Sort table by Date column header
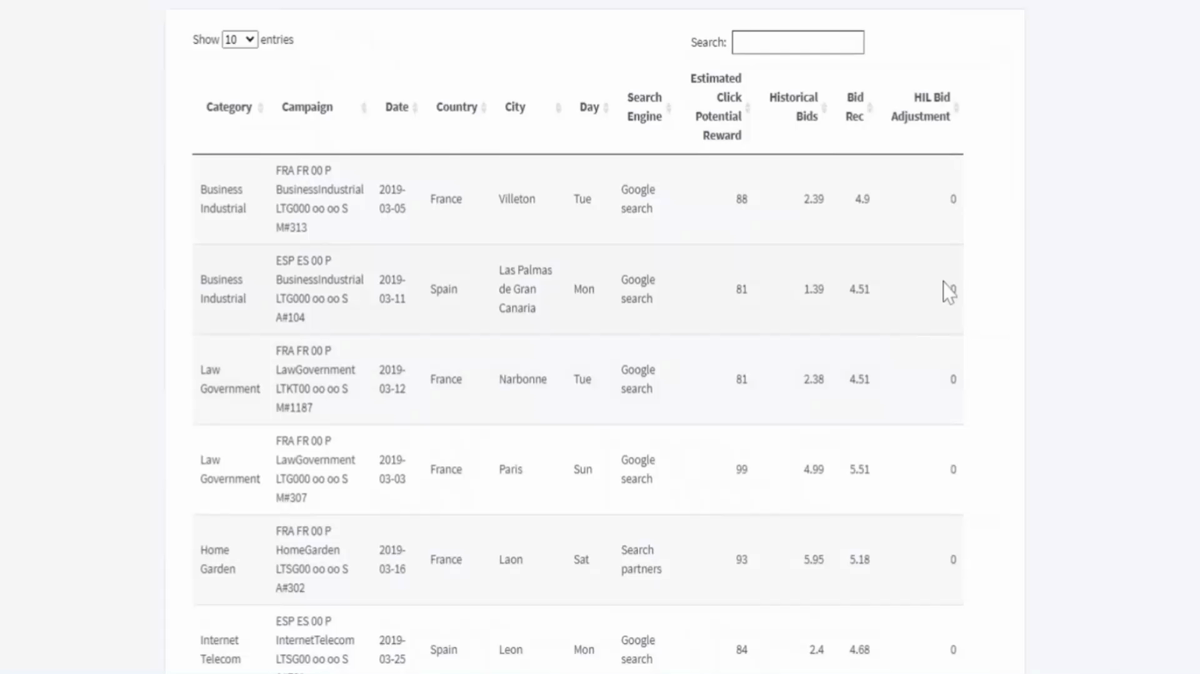 pyautogui.click(x=397, y=107)
